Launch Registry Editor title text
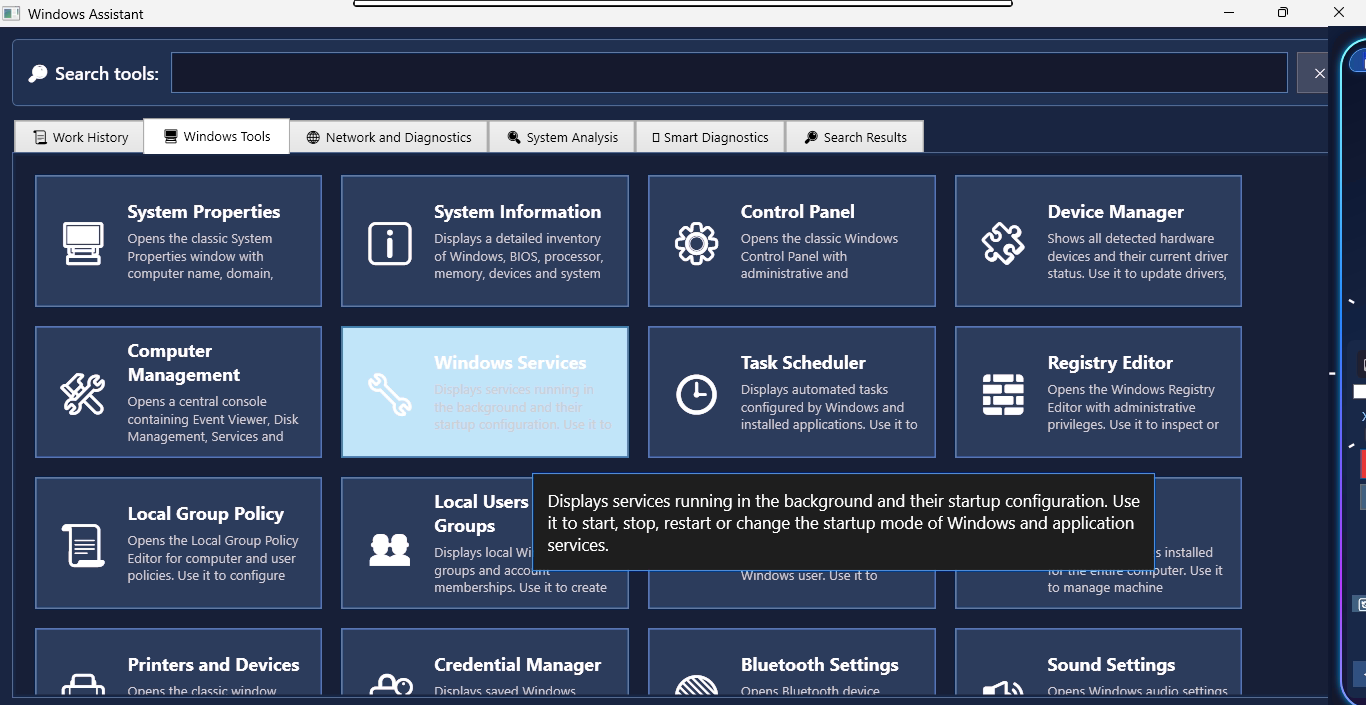1366x705 pixels. click(x=1110, y=363)
